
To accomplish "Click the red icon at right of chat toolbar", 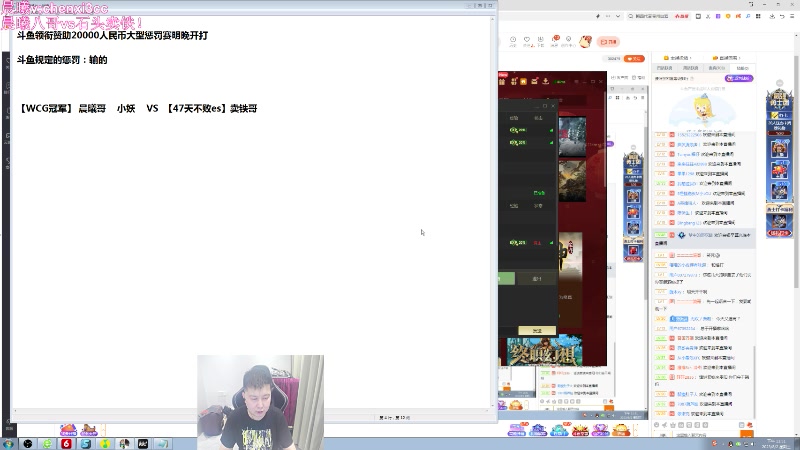I will coord(749,425).
